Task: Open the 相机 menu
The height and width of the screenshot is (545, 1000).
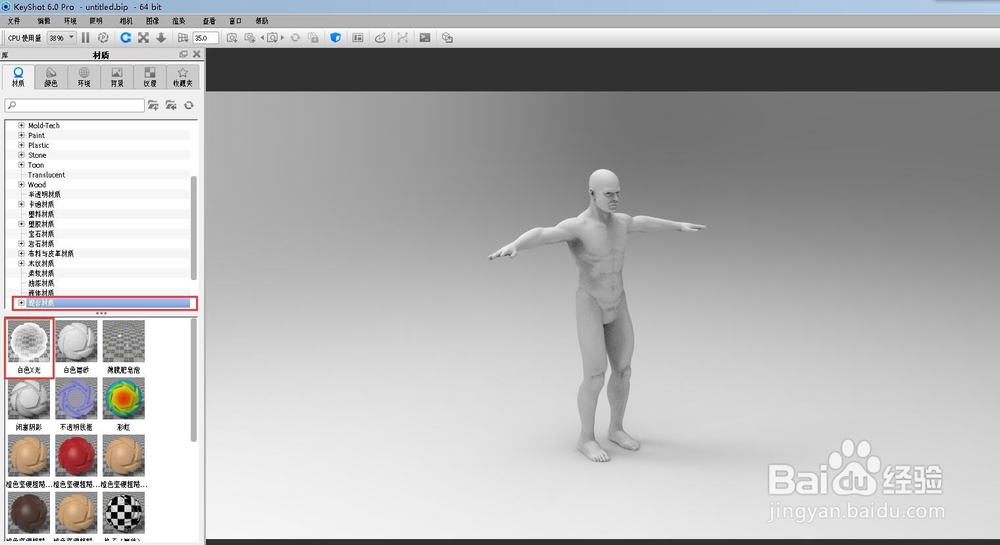Action: pyautogui.click(x=126, y=21)
